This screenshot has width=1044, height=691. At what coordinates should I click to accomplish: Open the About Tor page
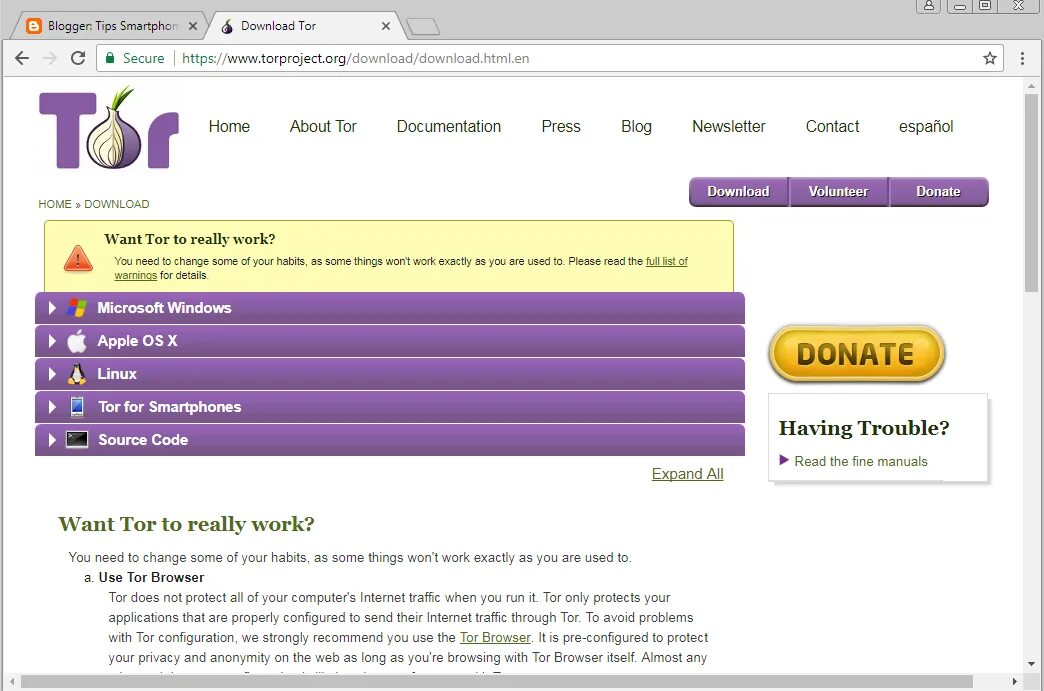(323, 126)
